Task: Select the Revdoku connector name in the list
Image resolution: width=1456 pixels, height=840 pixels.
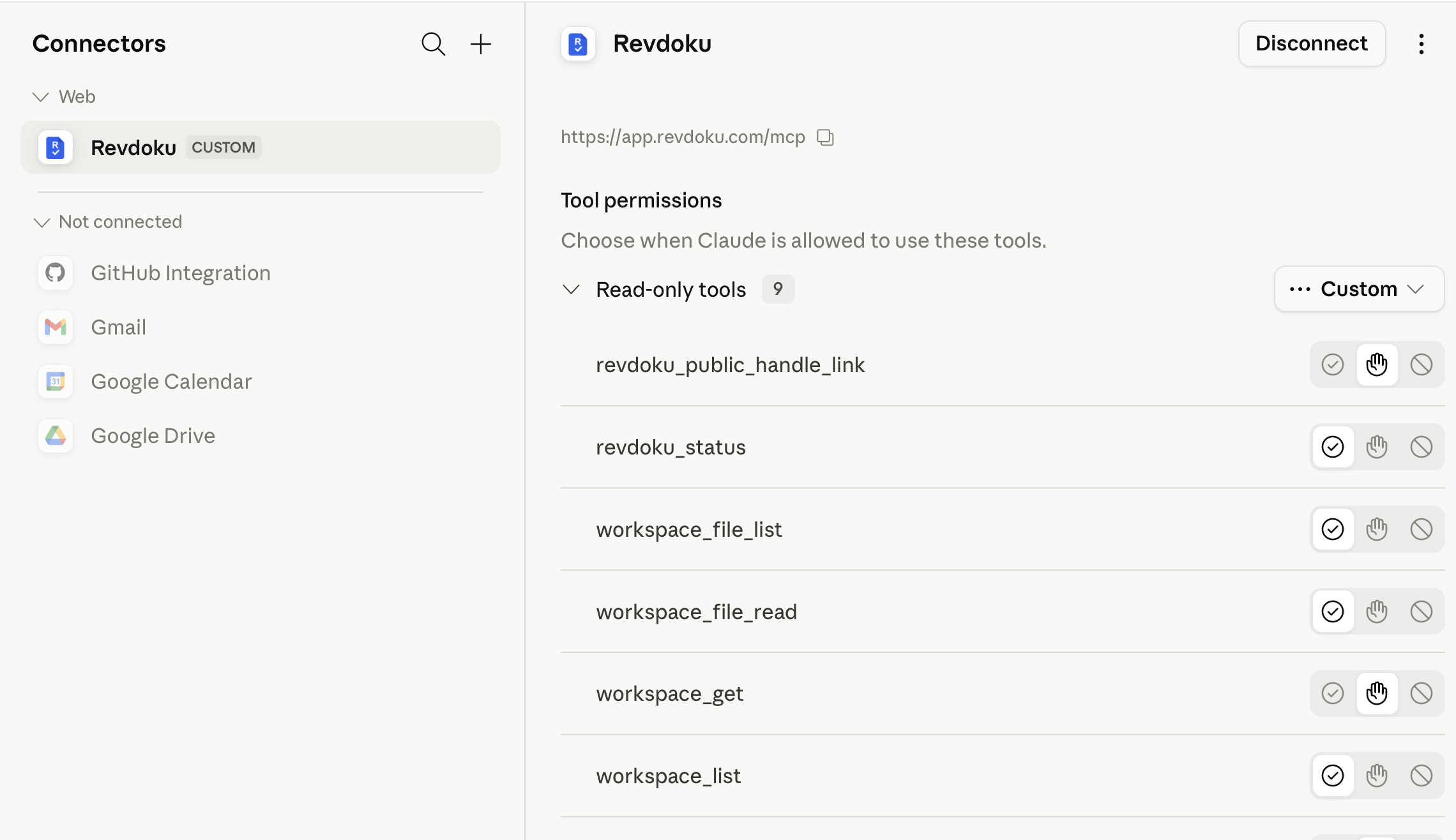Action: 133,147
